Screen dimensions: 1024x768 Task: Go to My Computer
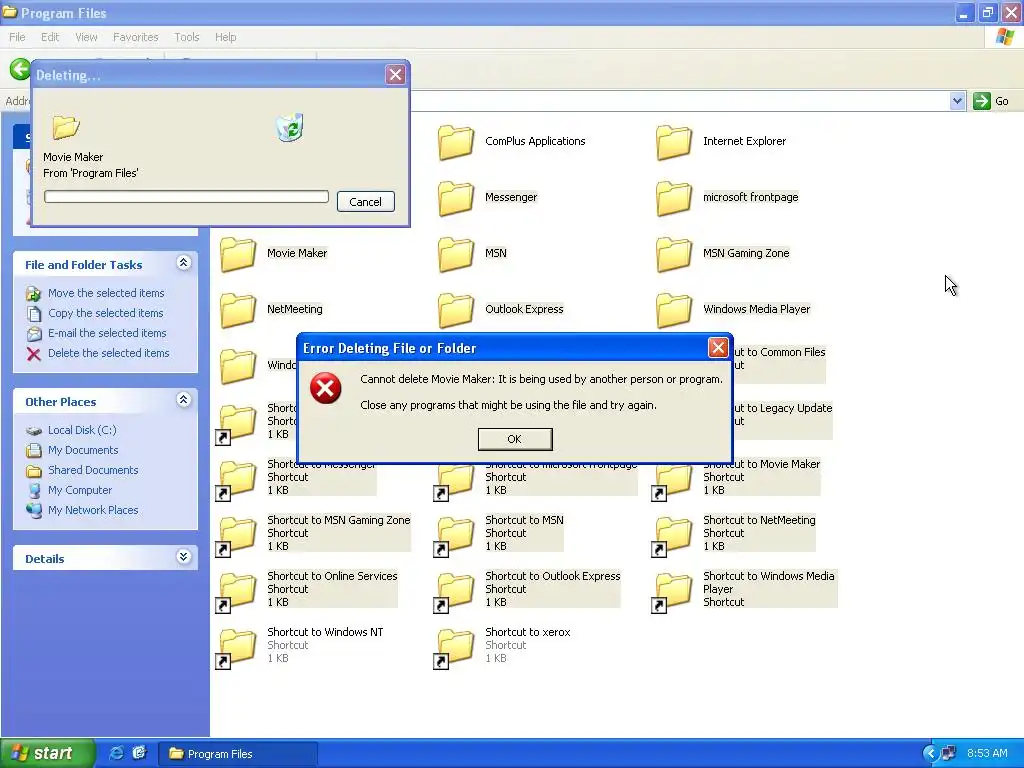(80, 490)
